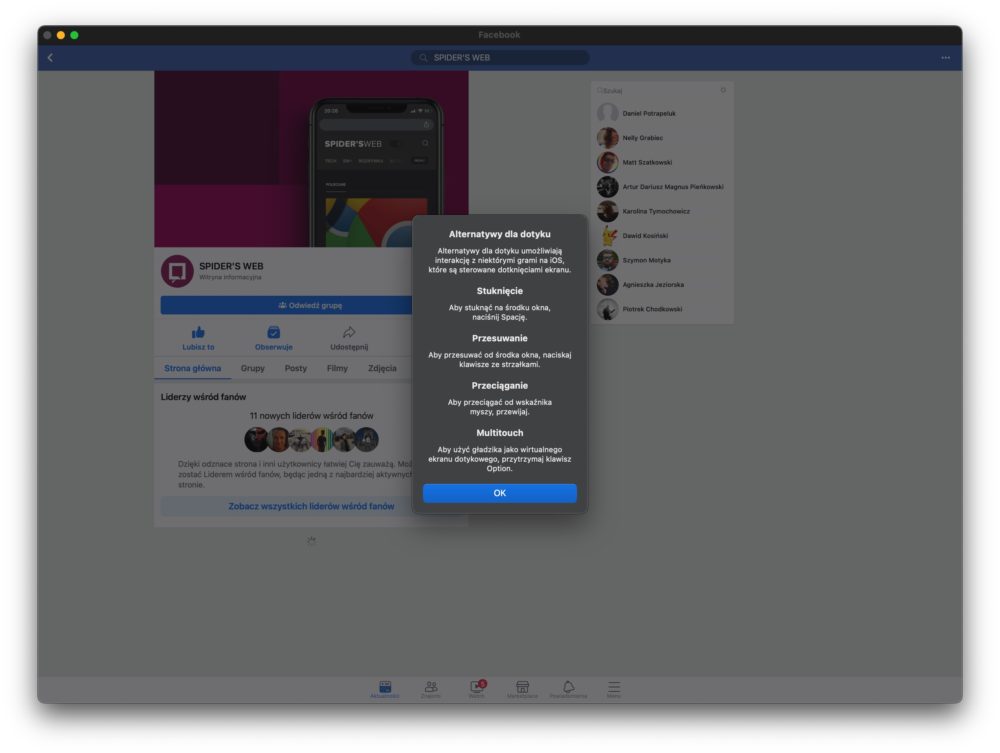1000x753 pixels.
Task: Click Nelly Grabiec's avatar photo
Action: click(x=607, y=138)
